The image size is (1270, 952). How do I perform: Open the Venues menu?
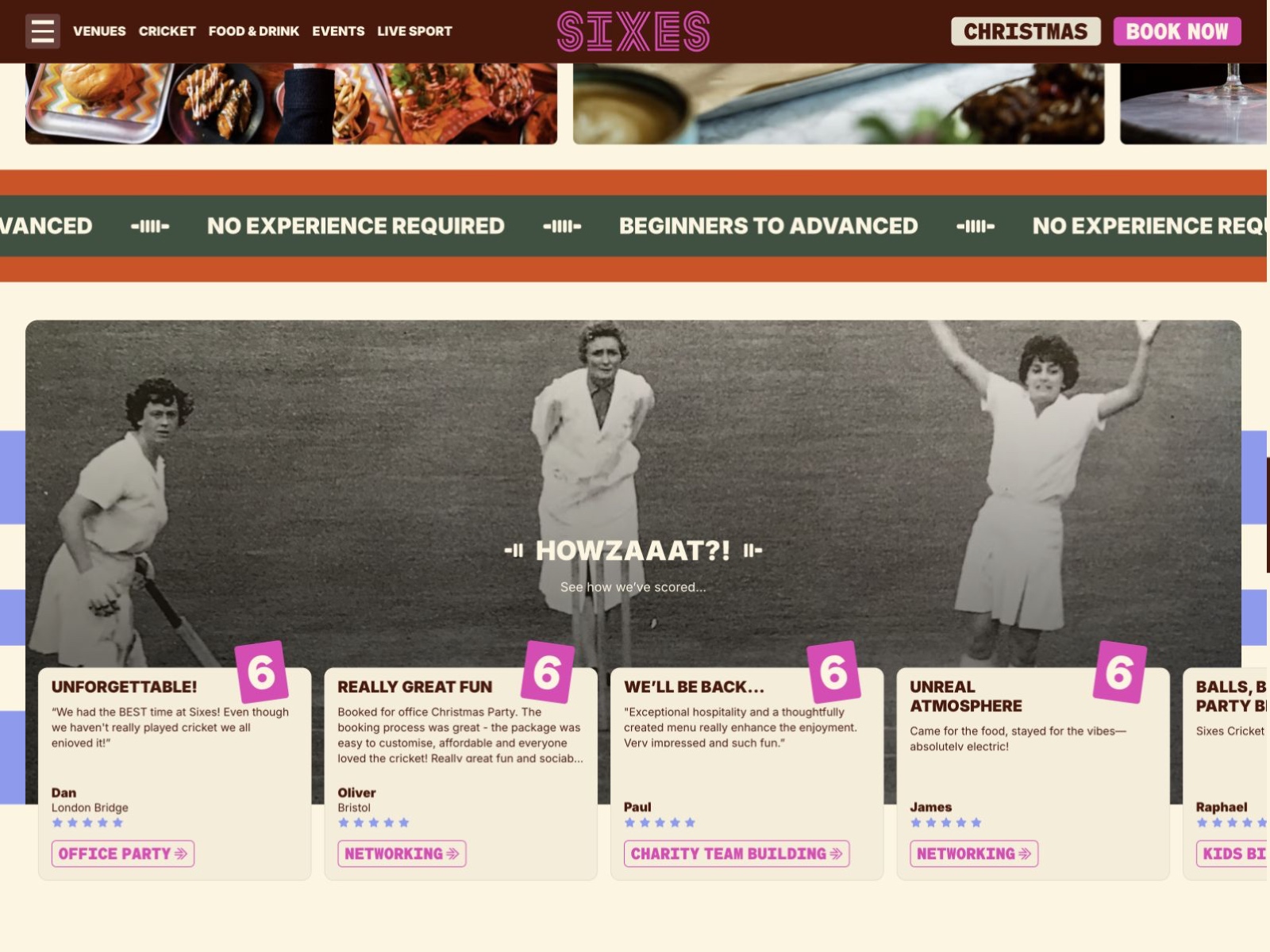coord(99,31)
